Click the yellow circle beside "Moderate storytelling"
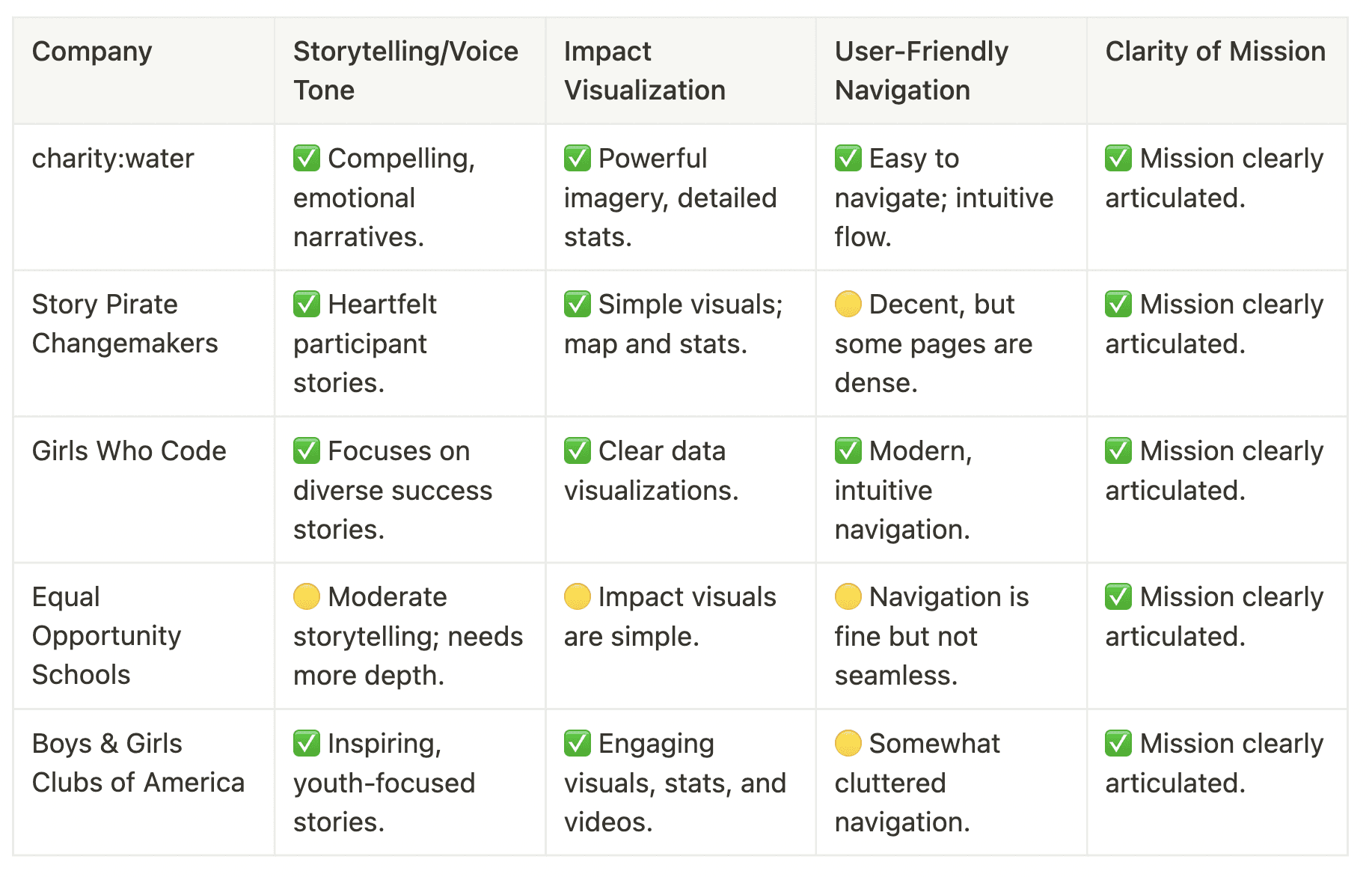This screenshot has height=877, width=1372. [x=307, y=597]
